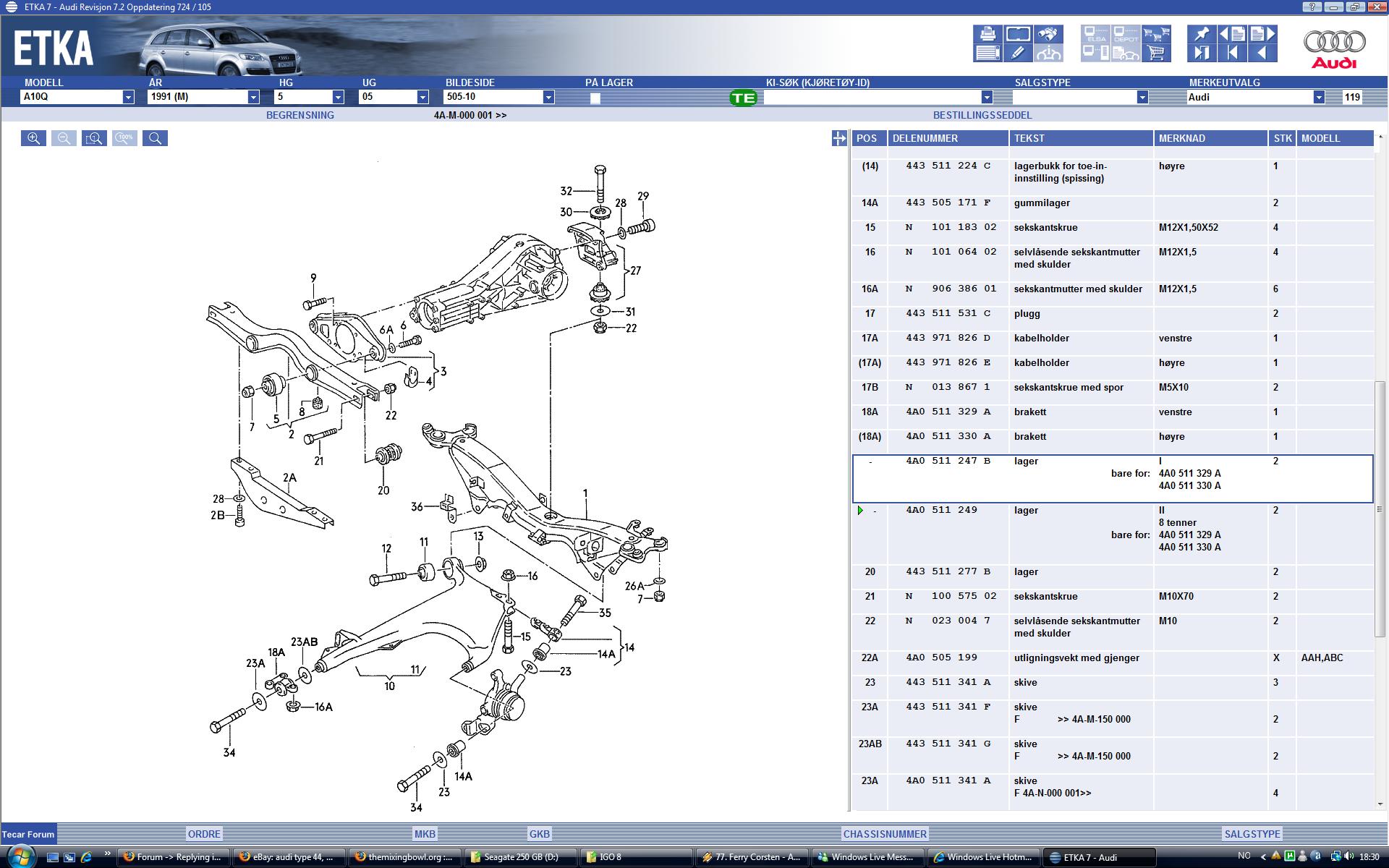Viewport: 1389px width, 868px height.
Task: Click the green TE badge
Action: [x=743, y=98]
